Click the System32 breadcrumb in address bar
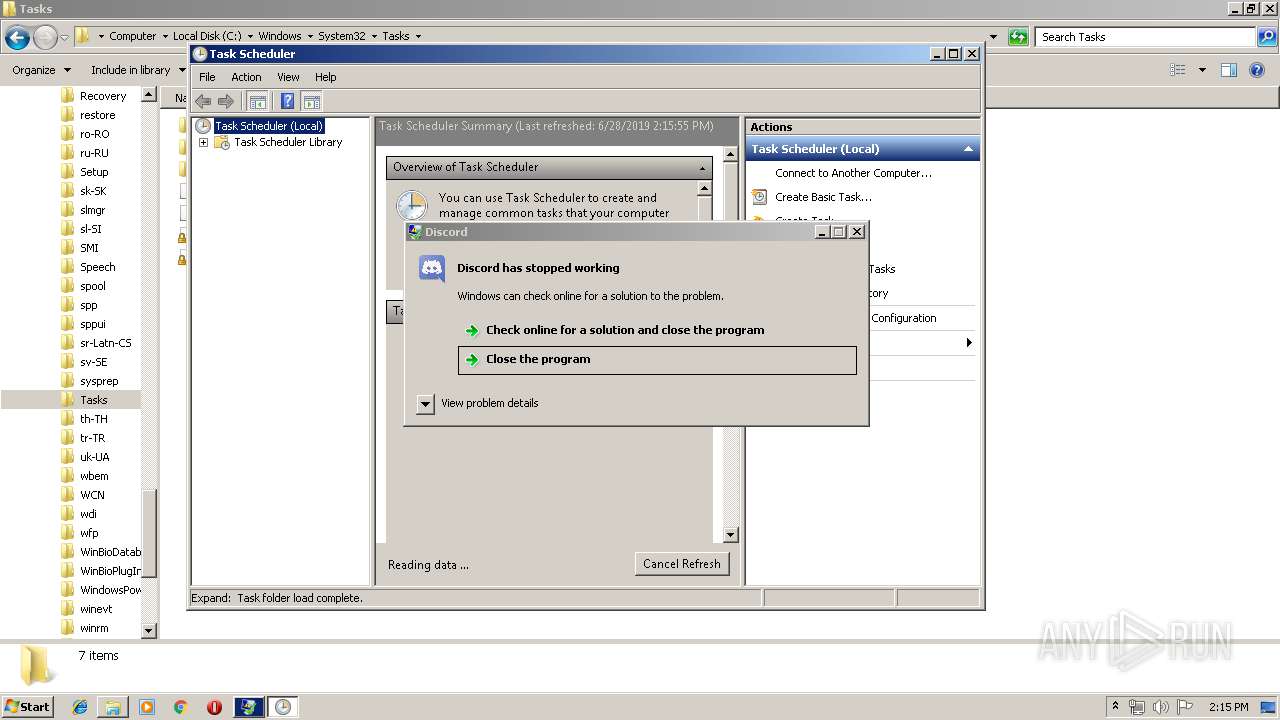Viewport: 1280px width, 720px height. (341, 36)
